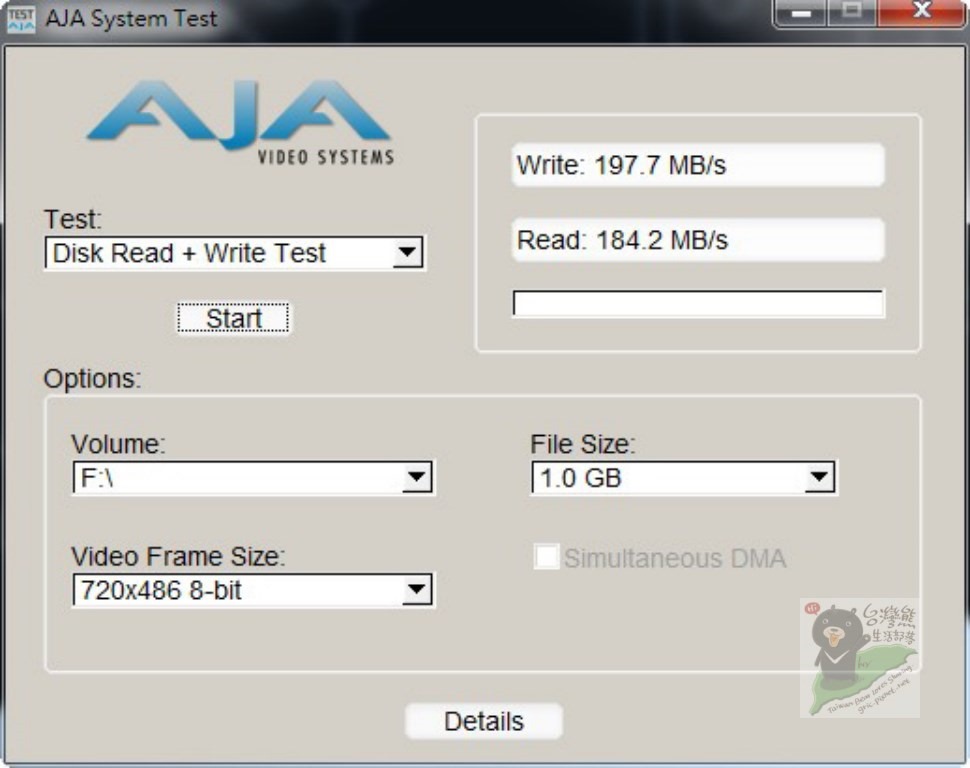Open the Video Frame Size dropdown
The width and height of the screenshot is (970, 768).
(x=253, y=590)
